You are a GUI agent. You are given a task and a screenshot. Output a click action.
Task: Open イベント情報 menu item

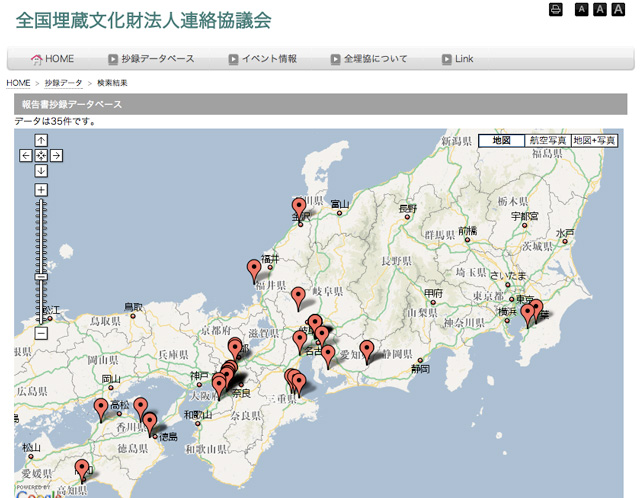click(x=262, y=59)
